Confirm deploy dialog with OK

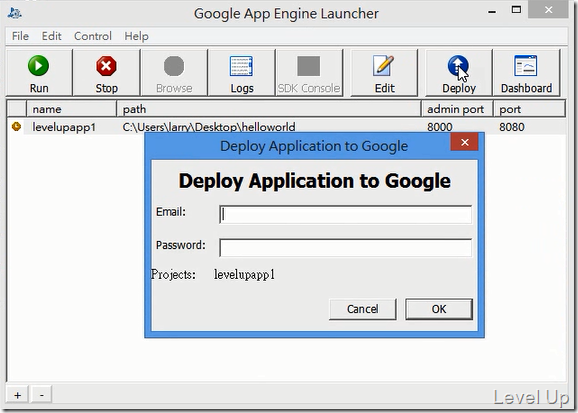[439, 309]
